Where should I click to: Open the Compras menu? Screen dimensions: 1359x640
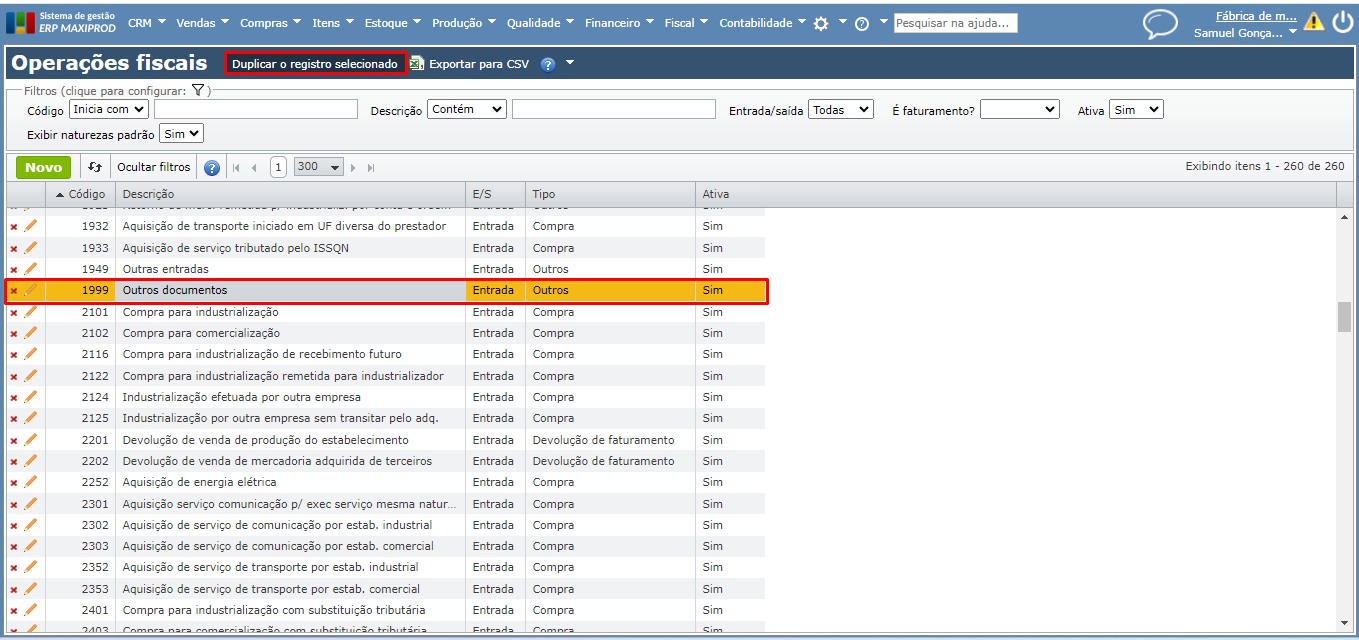(270, 23)
